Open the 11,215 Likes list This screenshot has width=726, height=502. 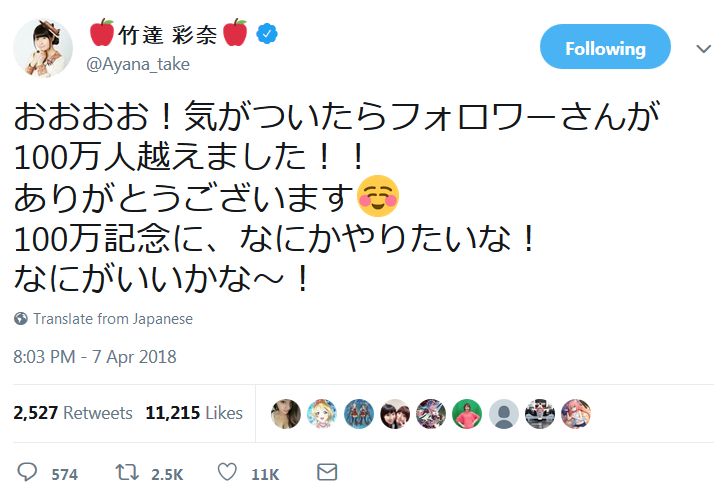click(x=194, y=413)
